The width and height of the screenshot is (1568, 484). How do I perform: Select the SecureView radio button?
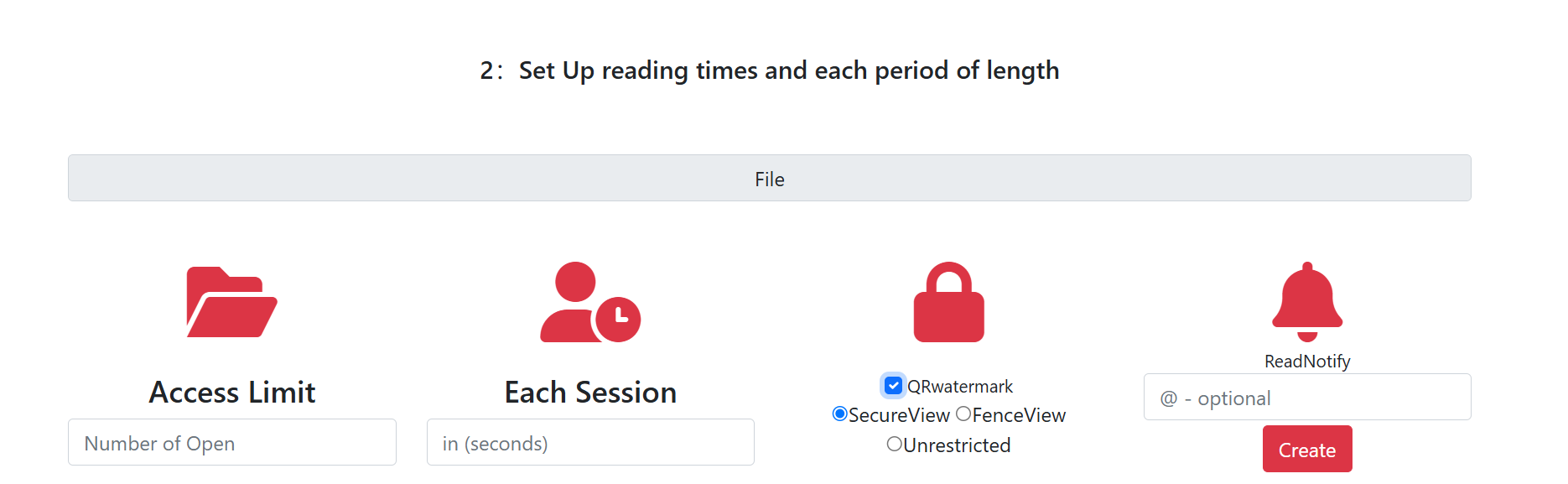pos(839,414)
